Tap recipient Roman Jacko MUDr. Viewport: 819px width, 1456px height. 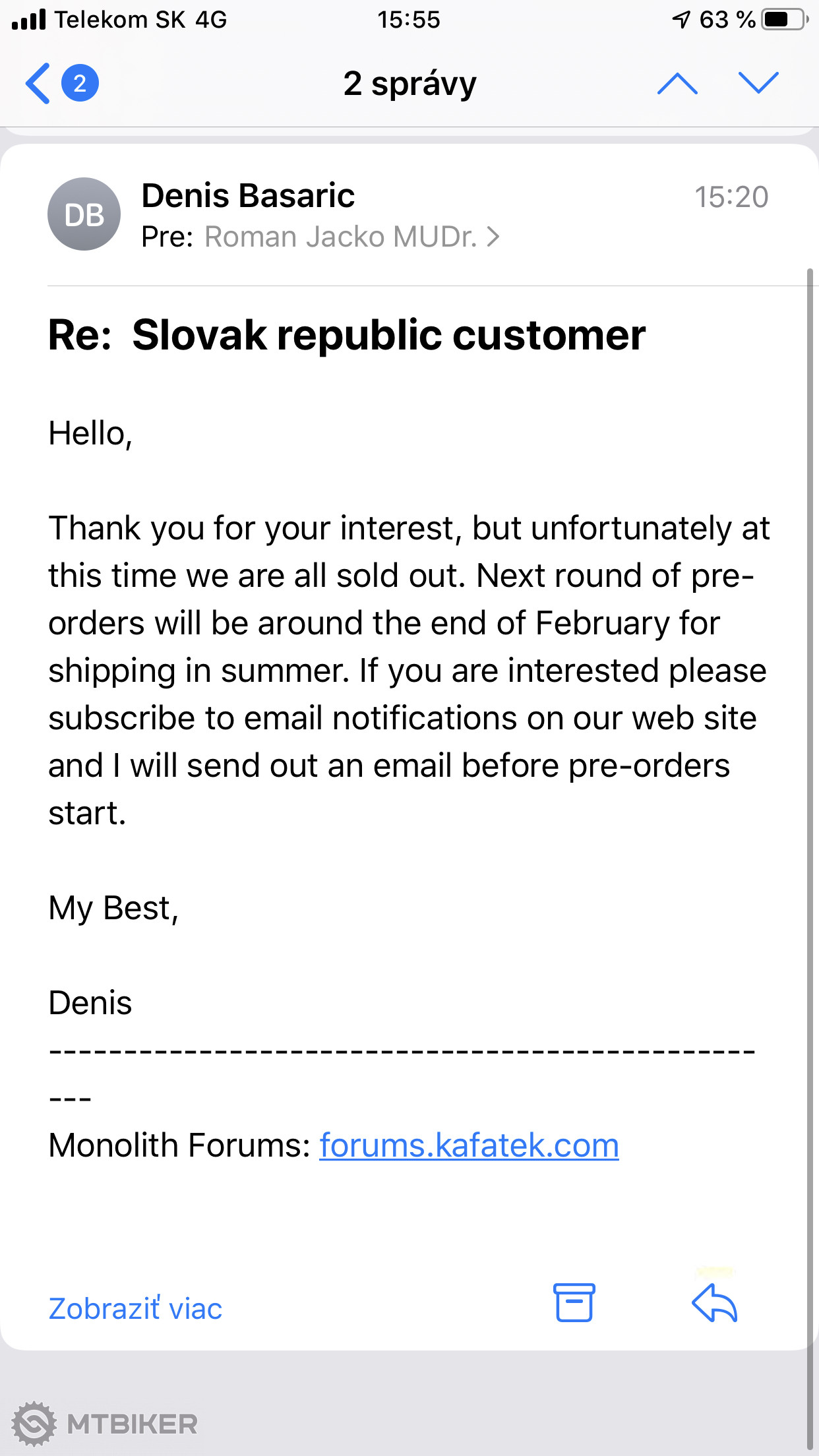click(x=340, y=237)
